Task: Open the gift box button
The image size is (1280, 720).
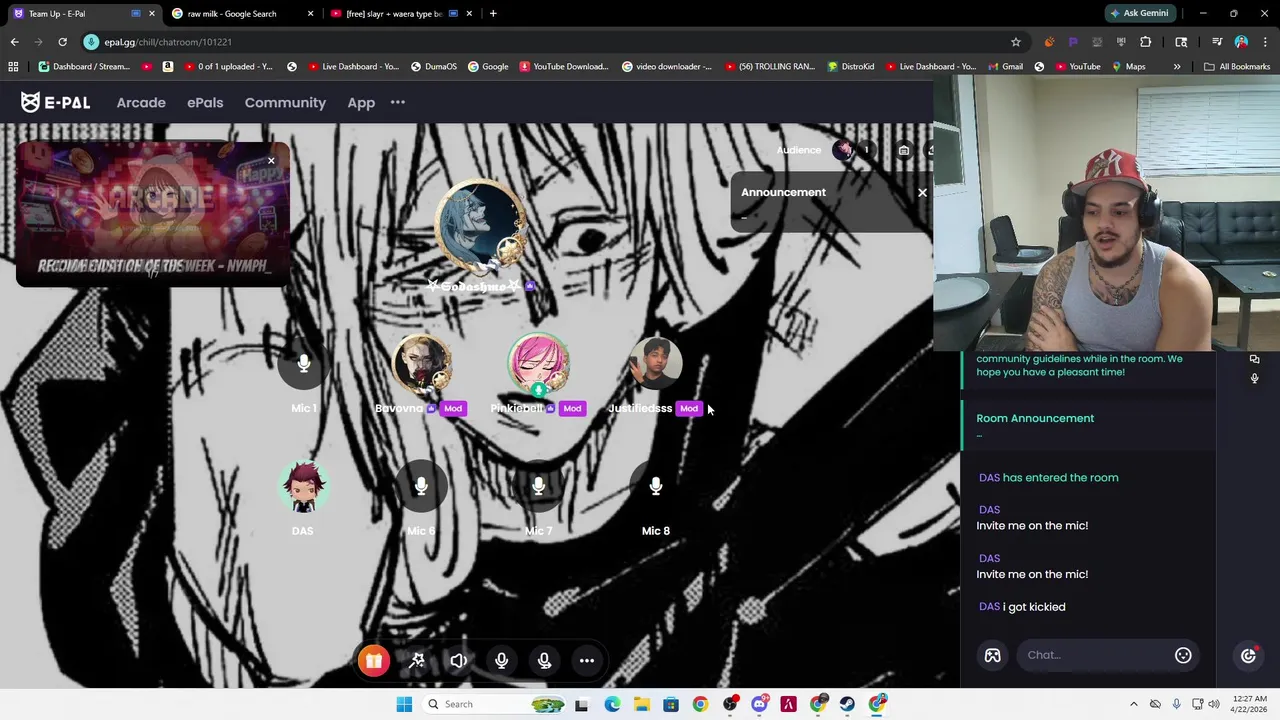Action: pos(373,660)
